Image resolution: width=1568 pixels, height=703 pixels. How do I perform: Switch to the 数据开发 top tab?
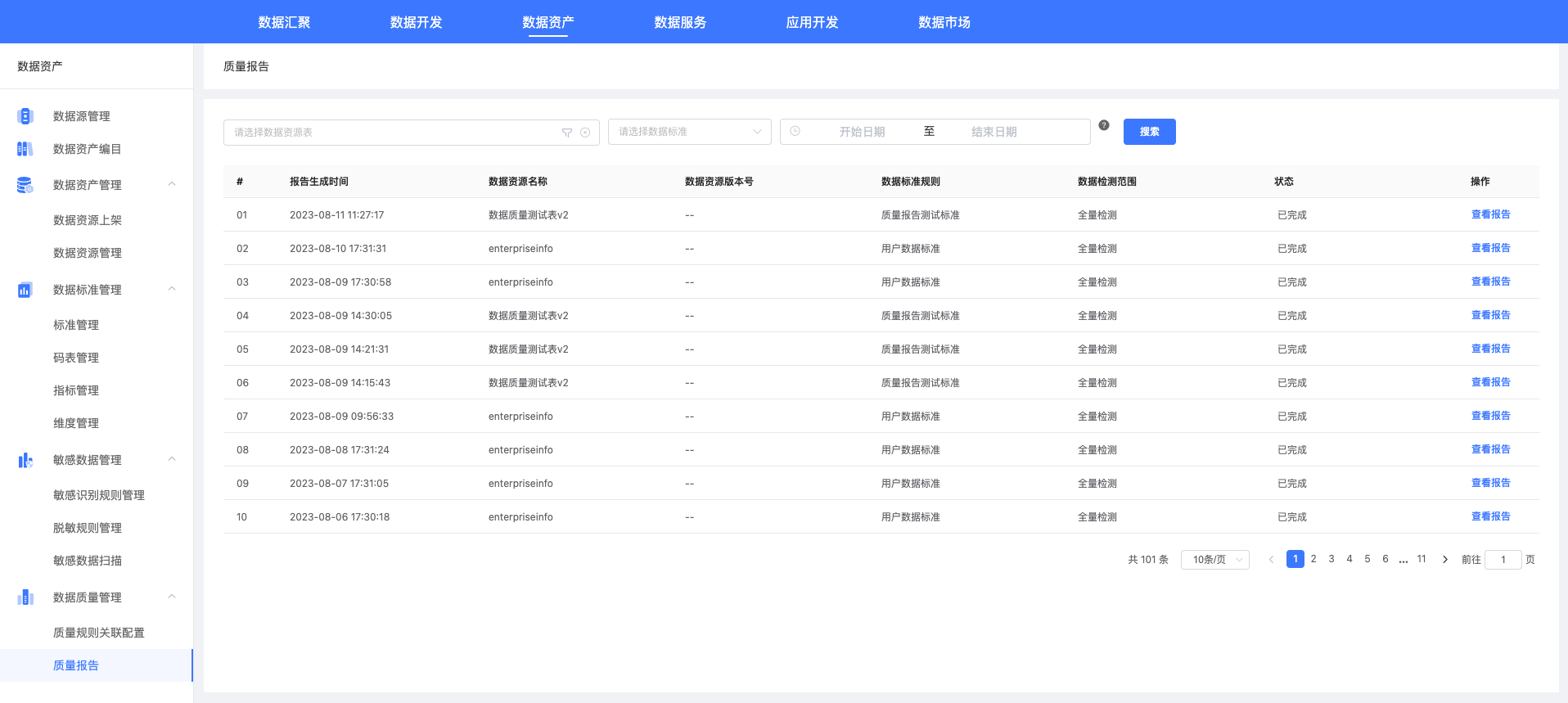pos(416,22)
